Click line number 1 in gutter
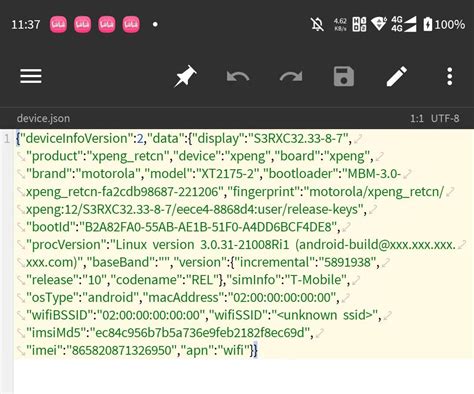Viewport: 474px width, 394px height. [7, 138]
